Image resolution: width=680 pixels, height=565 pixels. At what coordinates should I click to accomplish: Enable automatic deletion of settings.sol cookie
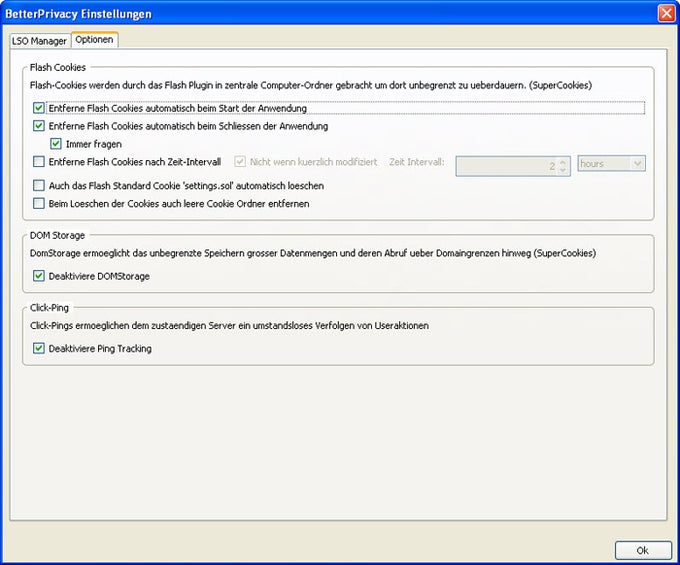click(39, 186)
